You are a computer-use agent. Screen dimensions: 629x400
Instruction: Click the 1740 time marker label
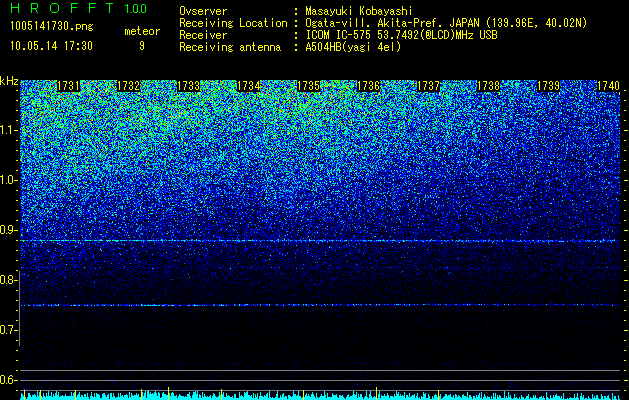[609, 86]
